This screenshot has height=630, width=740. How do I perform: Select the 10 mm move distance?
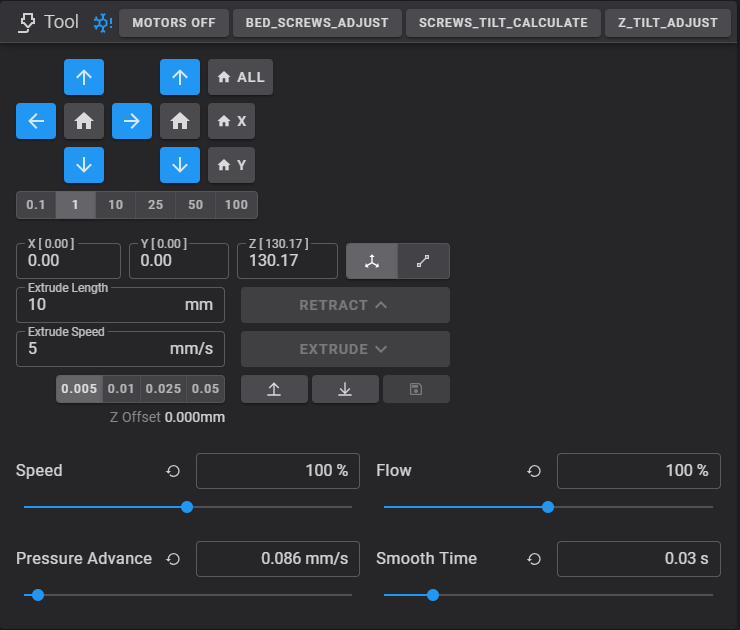click(x=116, y=205)
